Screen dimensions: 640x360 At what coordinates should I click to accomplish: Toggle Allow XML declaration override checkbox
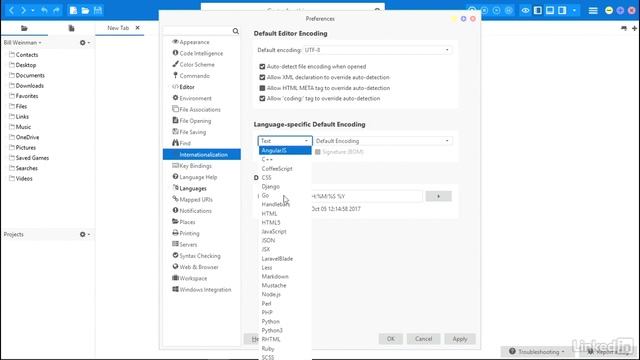262,77
